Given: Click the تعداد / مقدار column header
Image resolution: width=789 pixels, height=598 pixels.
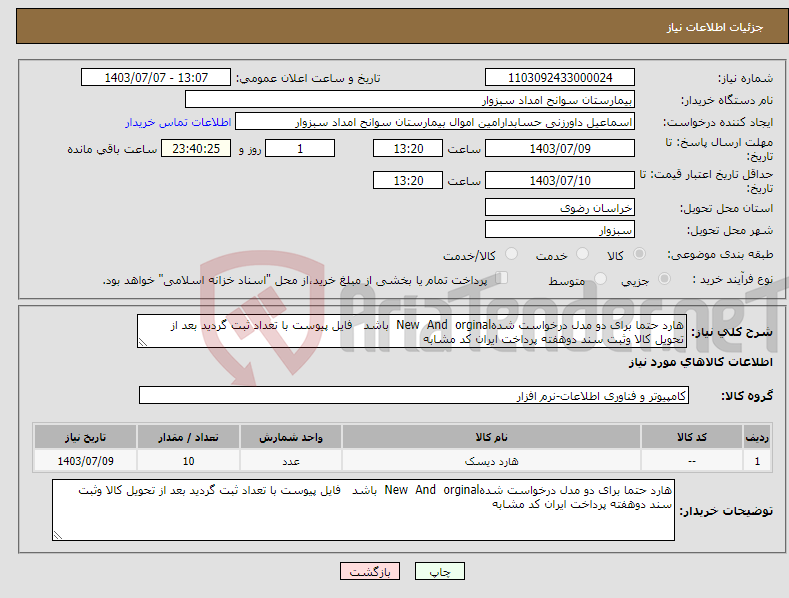Looking at the screenshot, I should pos(188,437).
